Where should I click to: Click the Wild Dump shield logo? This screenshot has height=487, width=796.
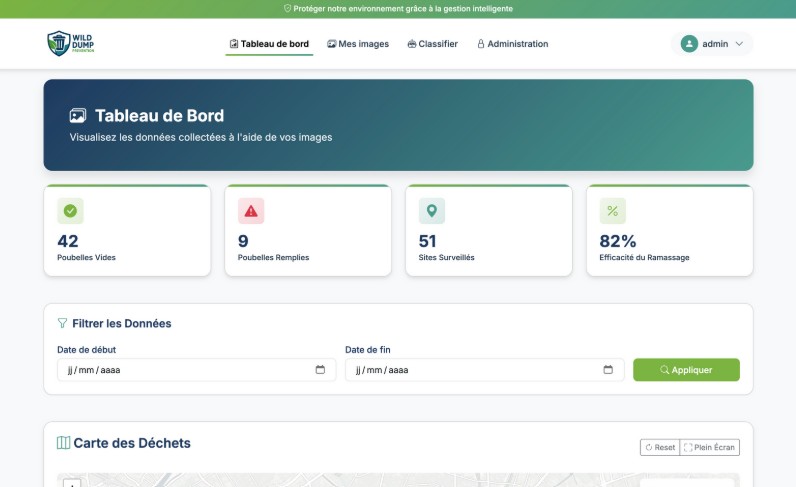(x=58, y=43)
